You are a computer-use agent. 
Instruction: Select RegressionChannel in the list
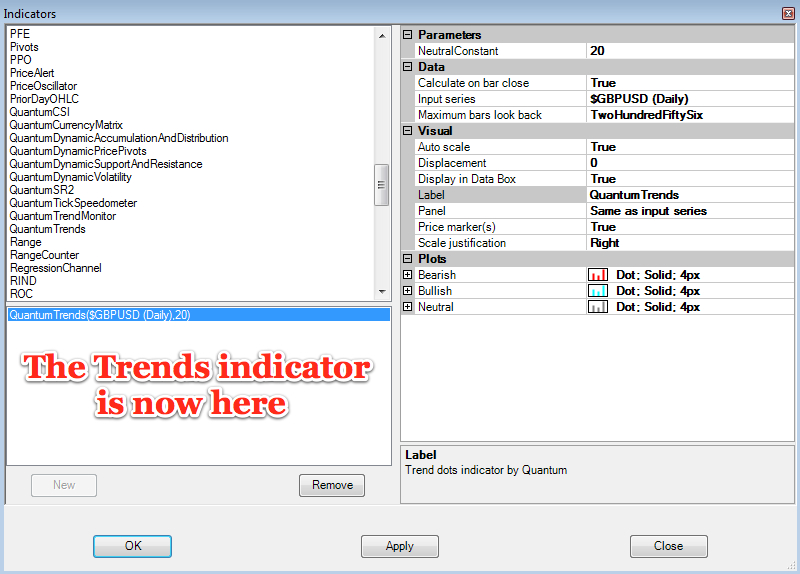56,268
